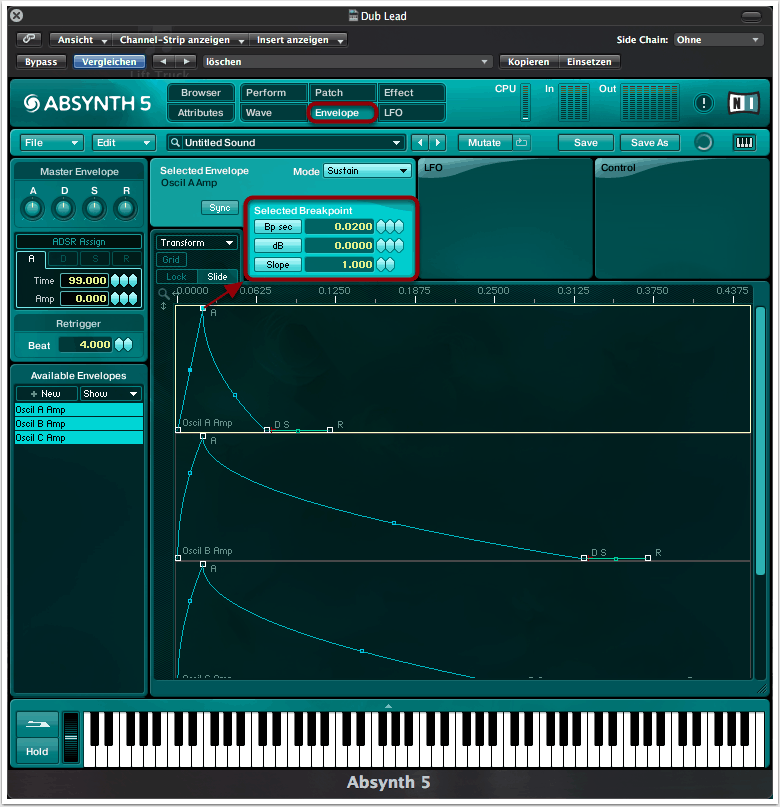Open the Side Chain Ohne dropdown
Image resolution: width=780 pixels, height=807 pixels.
[x=718, y=40]
